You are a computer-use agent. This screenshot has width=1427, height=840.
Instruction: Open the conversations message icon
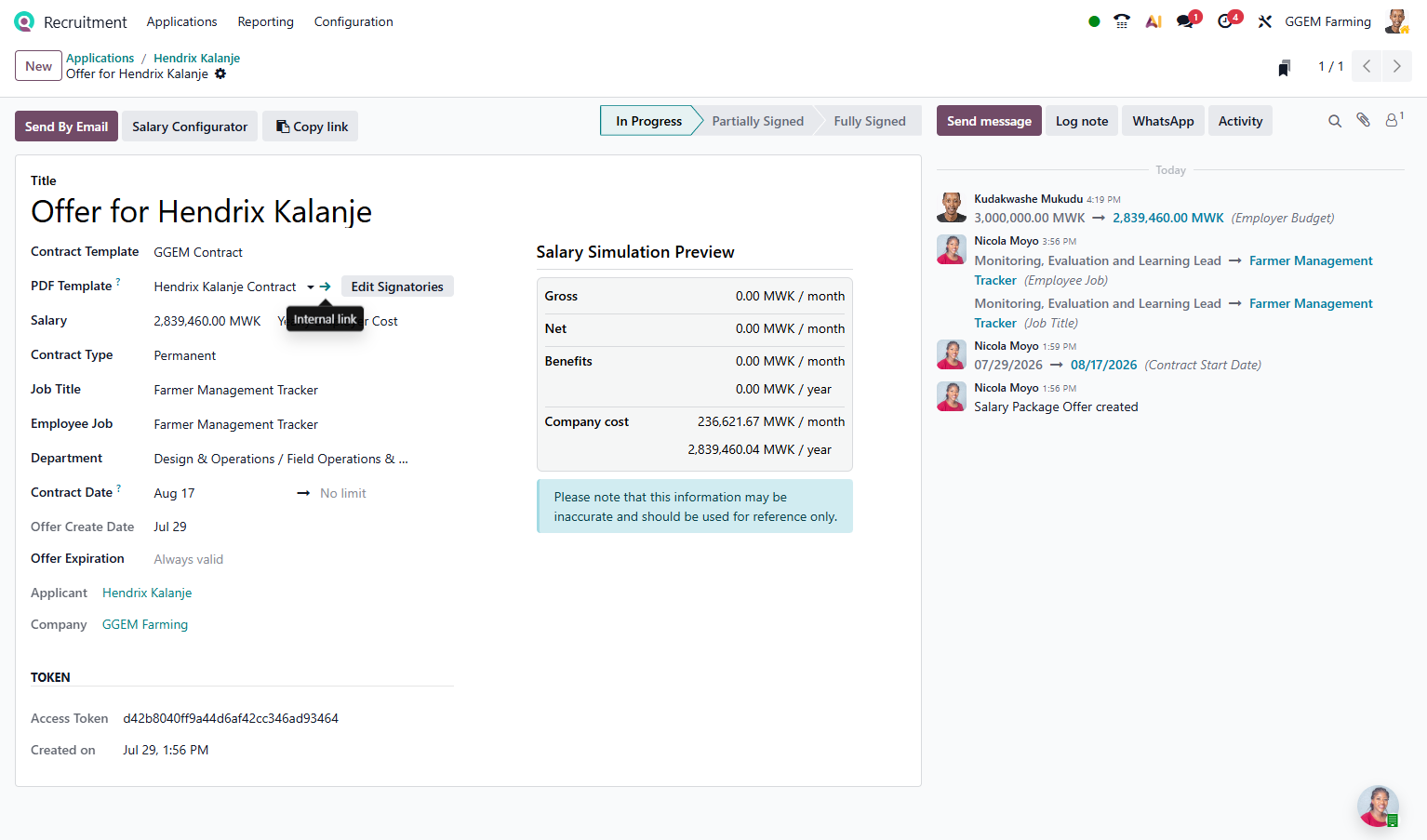pos(1186,20)
